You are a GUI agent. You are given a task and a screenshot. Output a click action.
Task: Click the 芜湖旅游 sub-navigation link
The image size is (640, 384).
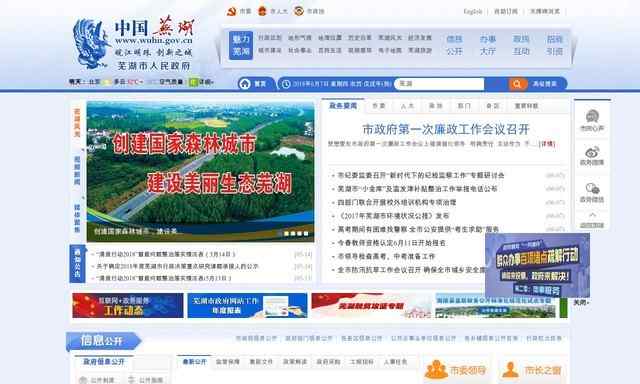420,51
